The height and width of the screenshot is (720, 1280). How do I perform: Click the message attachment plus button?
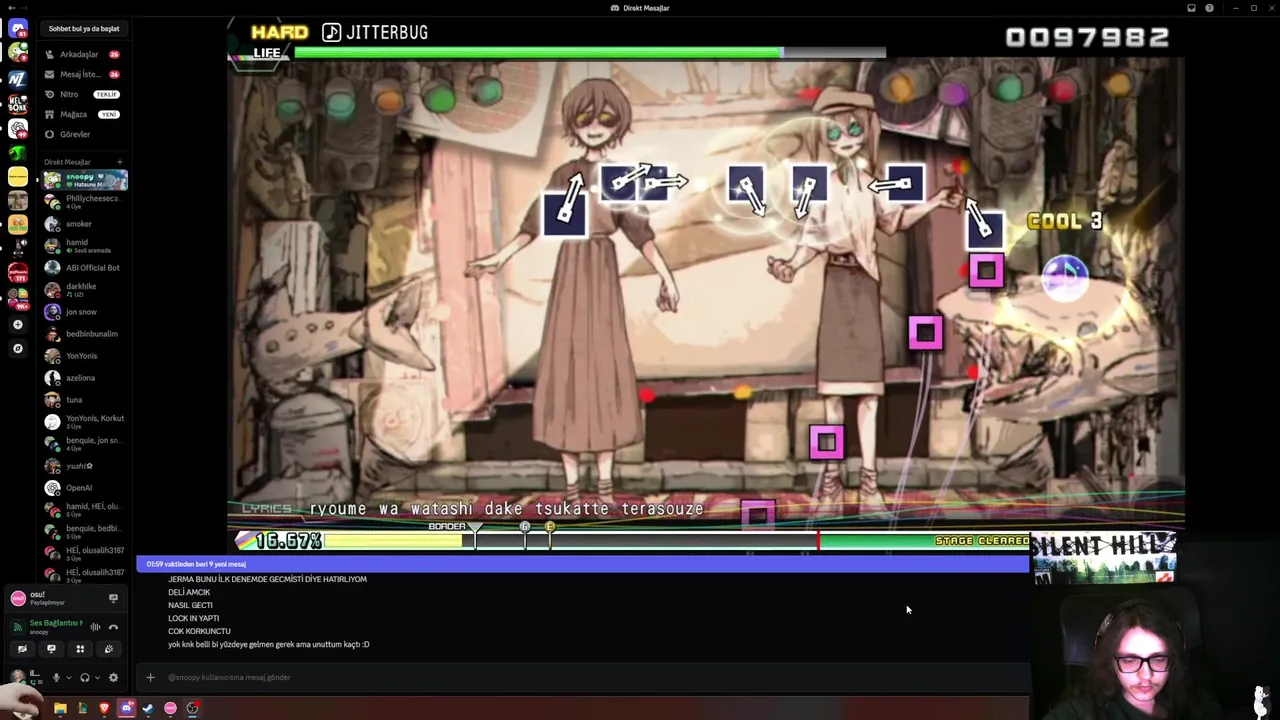[x=150, y=677]
